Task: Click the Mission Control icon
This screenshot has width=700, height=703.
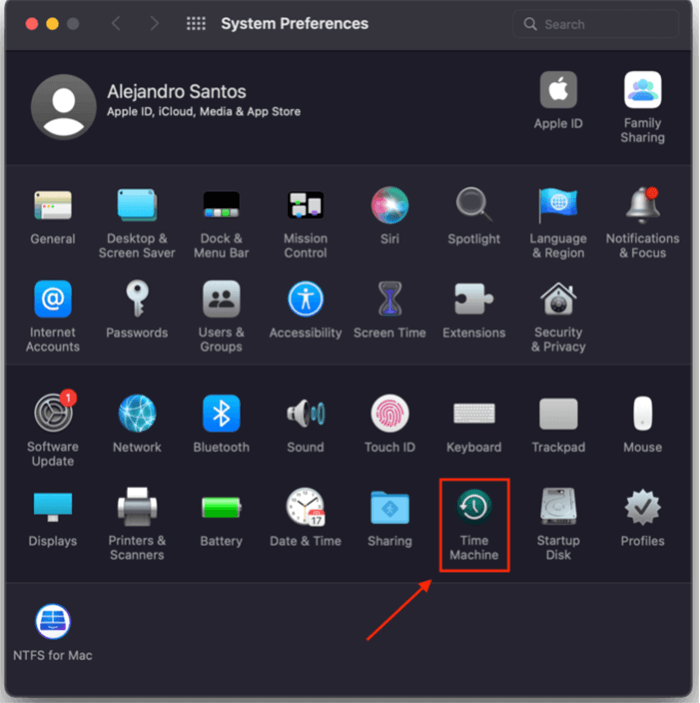Action: tap(305, 206)
